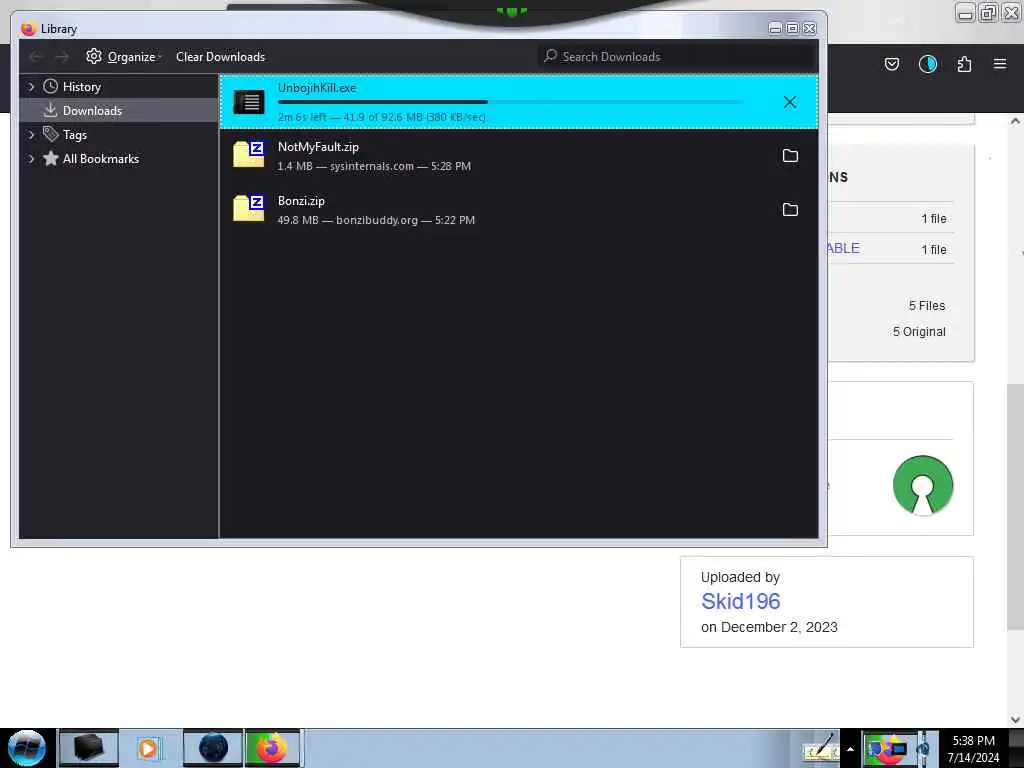Open the media player taskbar icon

pos(149,748)
